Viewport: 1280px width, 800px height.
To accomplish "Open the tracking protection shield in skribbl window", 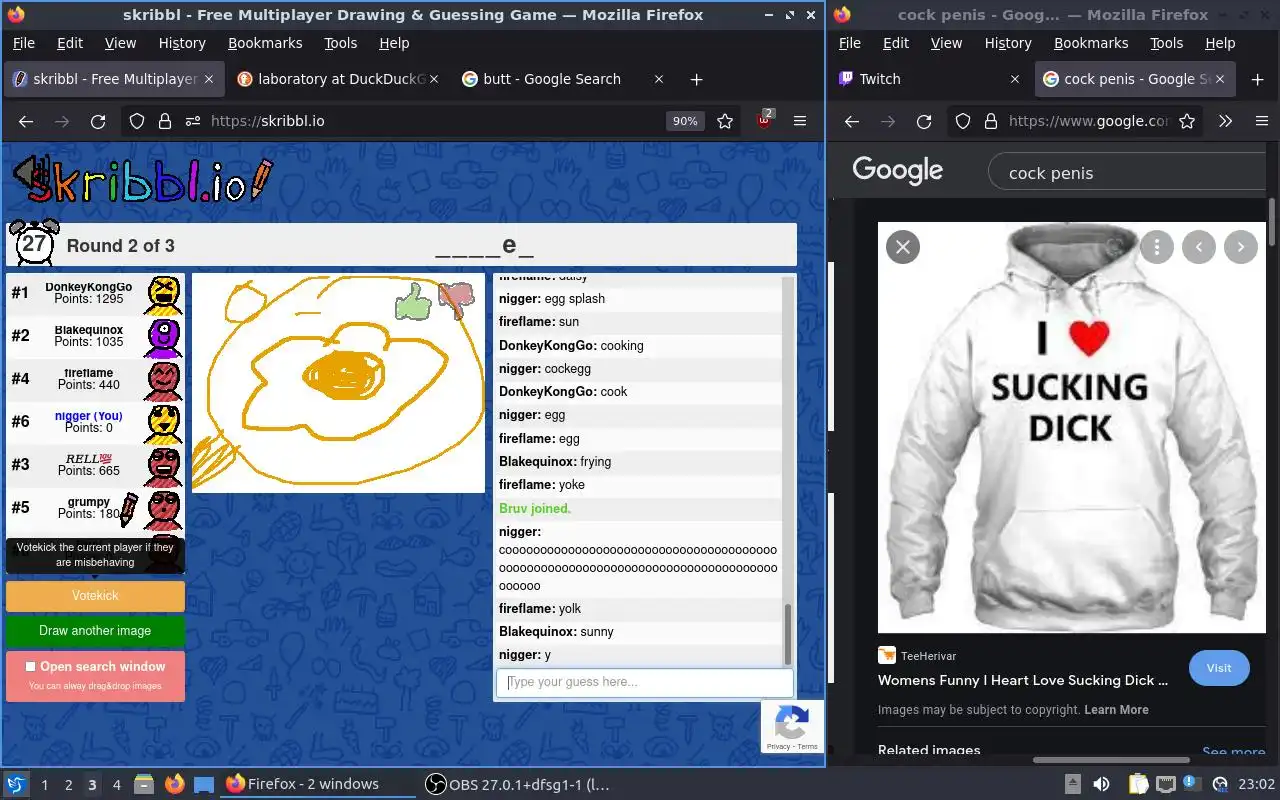I will click(137, 121).
